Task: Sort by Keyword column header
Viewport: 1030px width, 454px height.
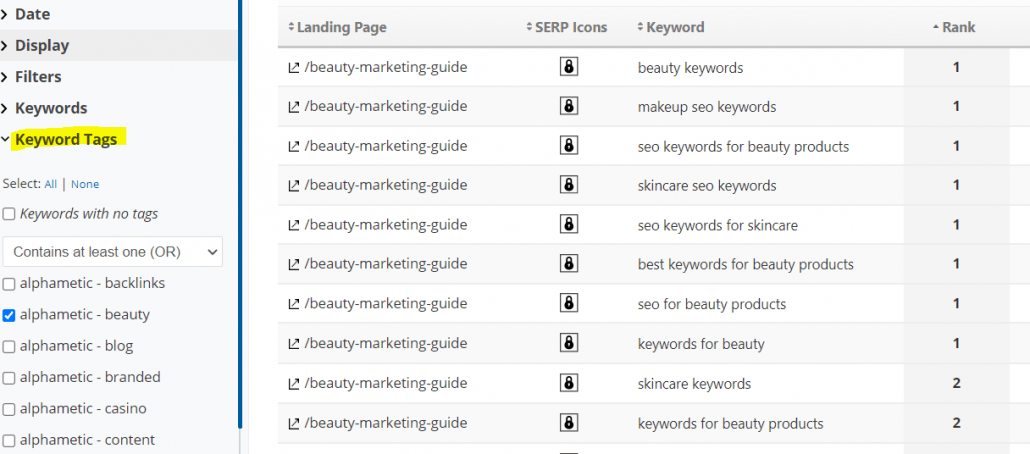Action: coord(671,28)
